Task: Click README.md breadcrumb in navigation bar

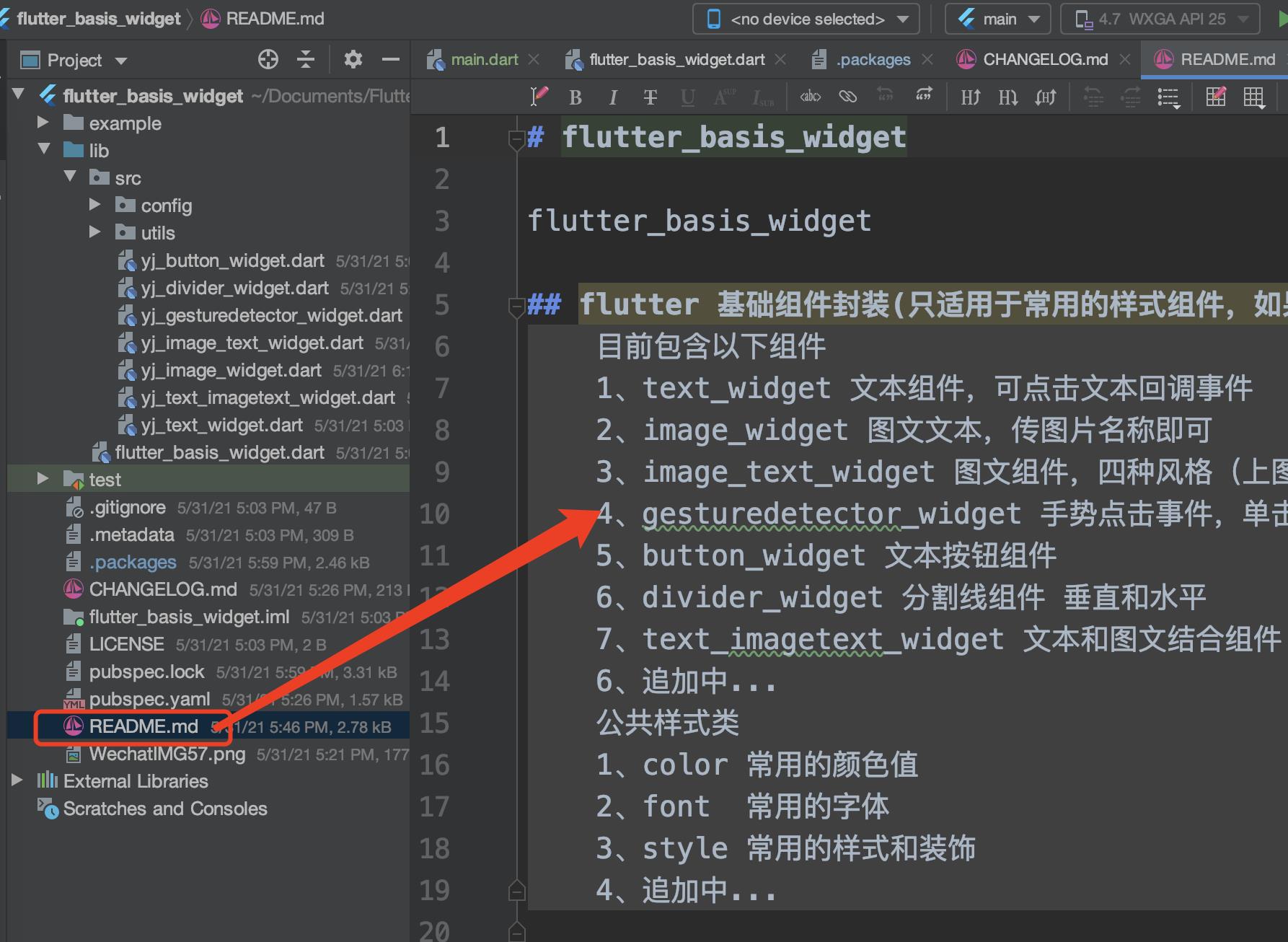Action: click(x=275, y=19)
